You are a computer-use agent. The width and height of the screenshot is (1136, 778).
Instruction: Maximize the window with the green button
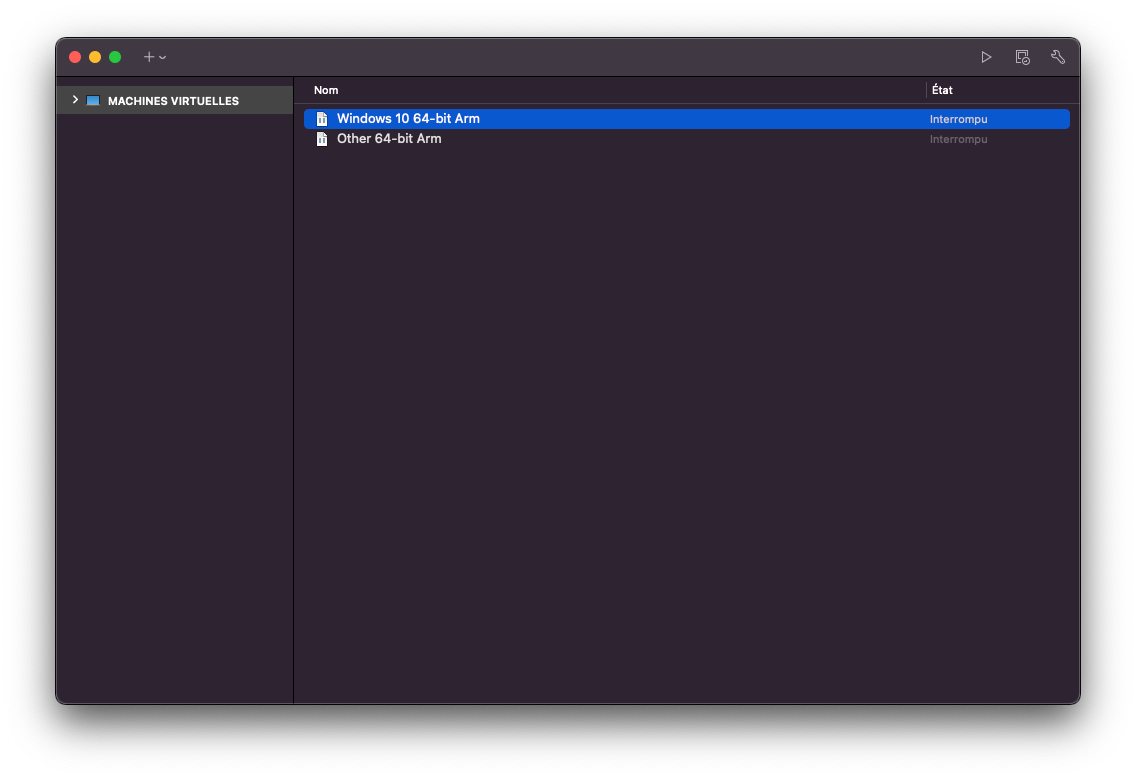coord(115,57)
